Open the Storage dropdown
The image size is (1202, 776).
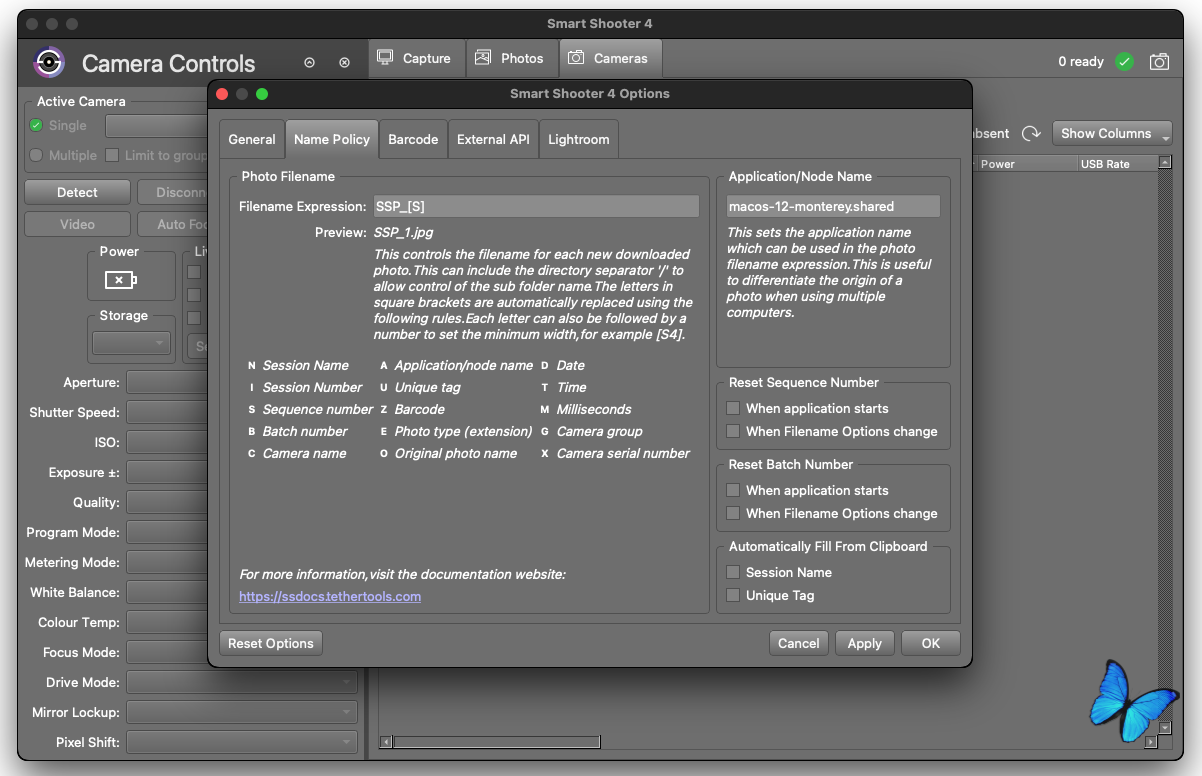(131, 343)
